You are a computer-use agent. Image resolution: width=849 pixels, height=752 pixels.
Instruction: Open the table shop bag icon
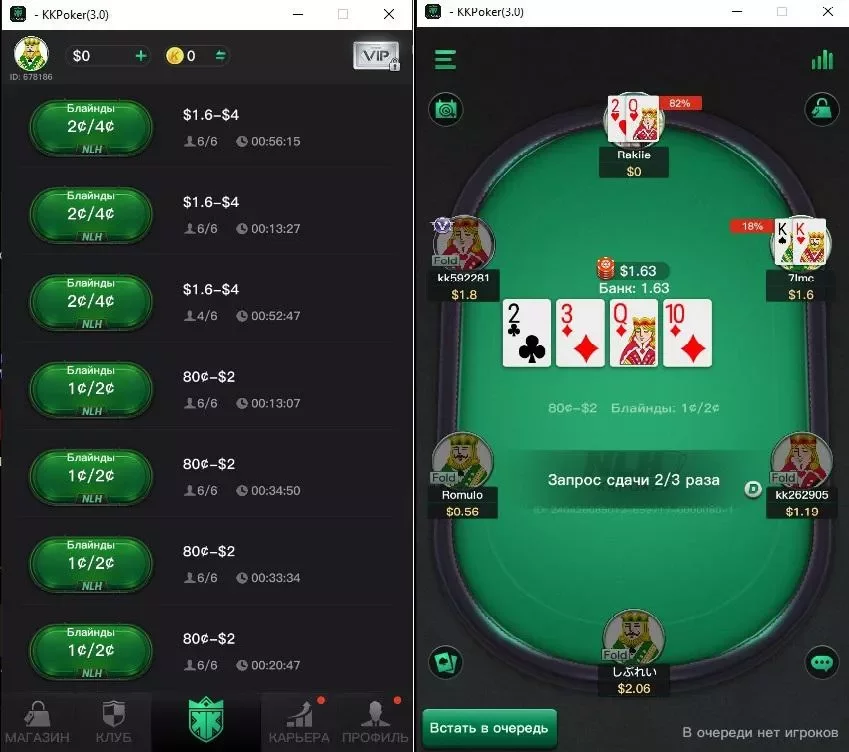pos(821,109)
